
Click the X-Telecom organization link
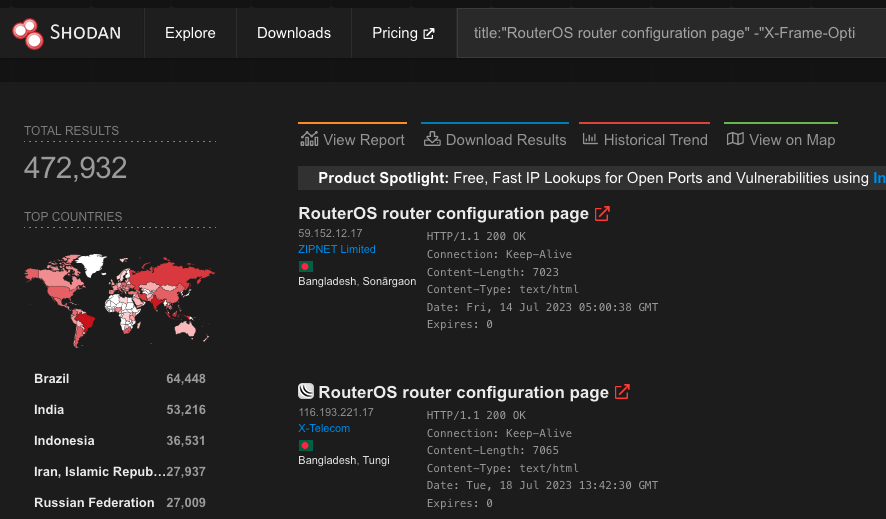point(324,428)
